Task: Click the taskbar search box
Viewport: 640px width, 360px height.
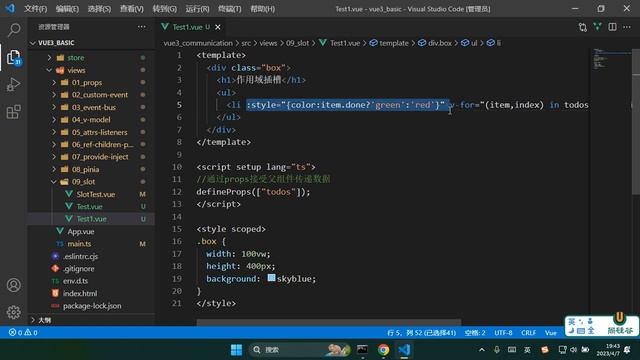Action: [299, 350]
